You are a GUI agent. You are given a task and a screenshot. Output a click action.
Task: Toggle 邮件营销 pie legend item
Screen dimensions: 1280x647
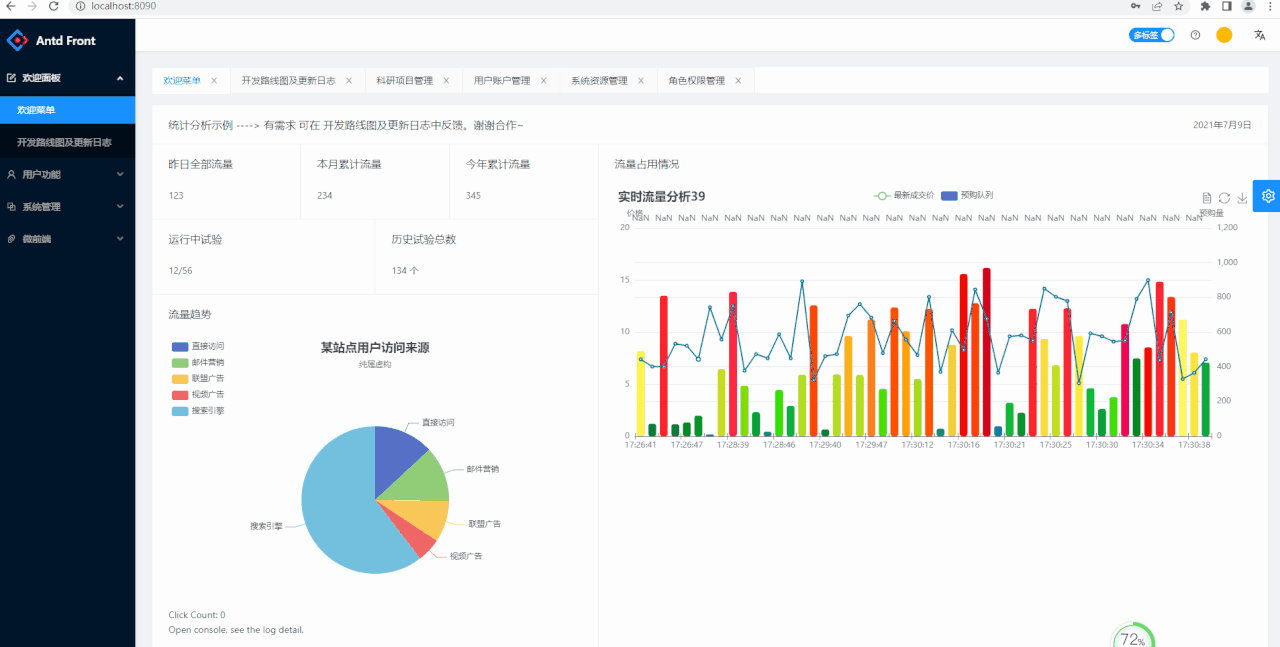pos(199,362)
